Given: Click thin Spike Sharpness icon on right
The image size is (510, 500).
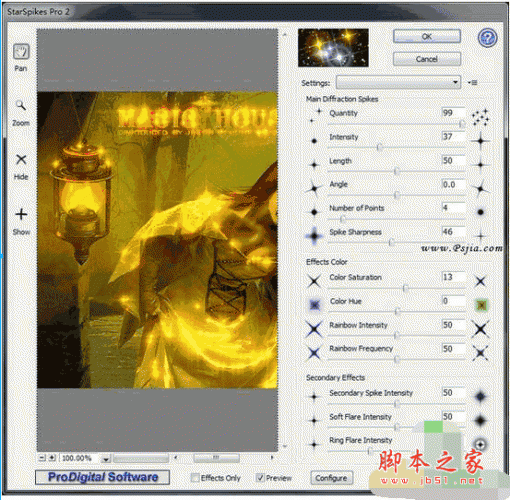Looking at the screenshot, I should click(480, 236).
